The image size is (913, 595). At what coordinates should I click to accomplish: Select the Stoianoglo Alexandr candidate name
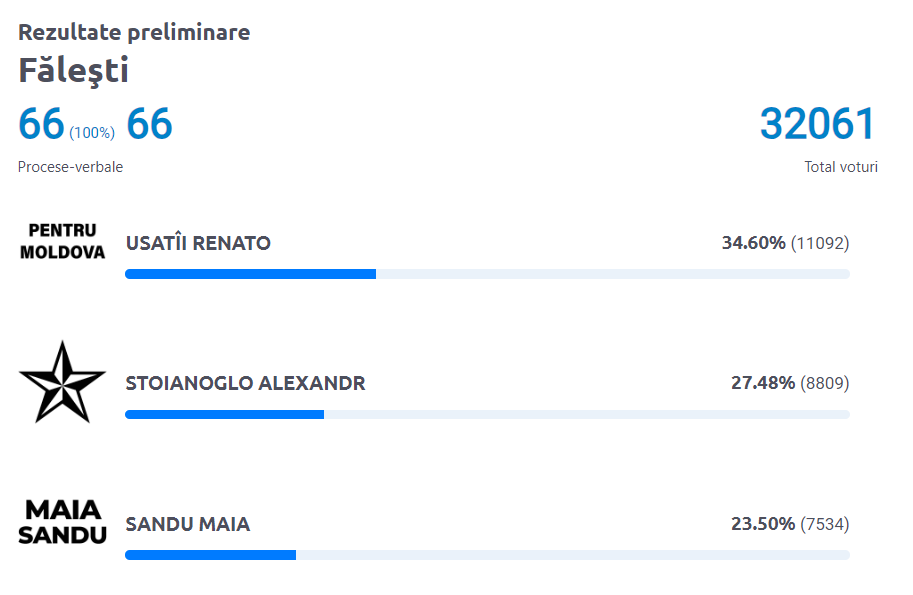pyautogui.click(x=245, y=383)
